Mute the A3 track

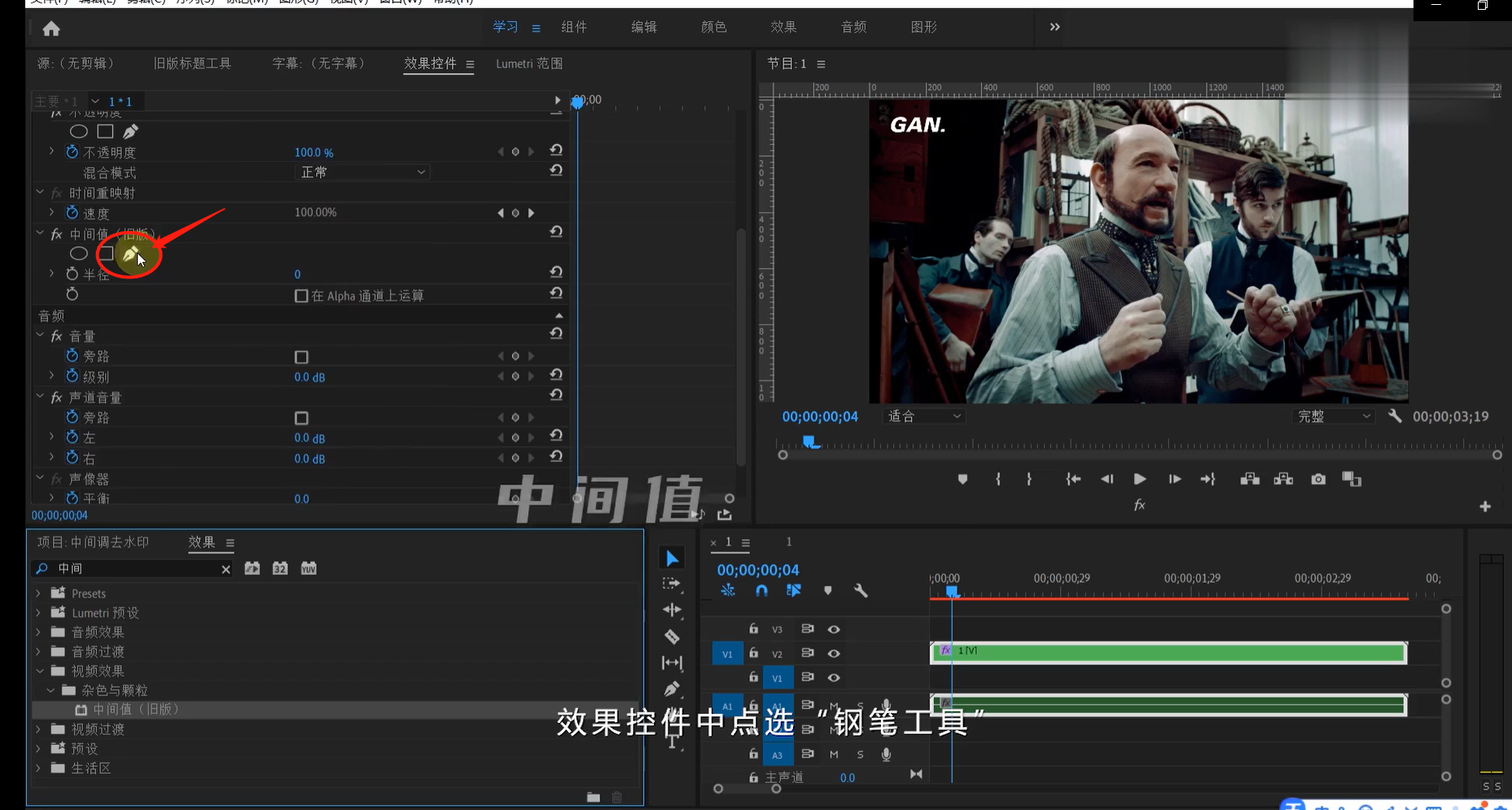tap(834, 755)
